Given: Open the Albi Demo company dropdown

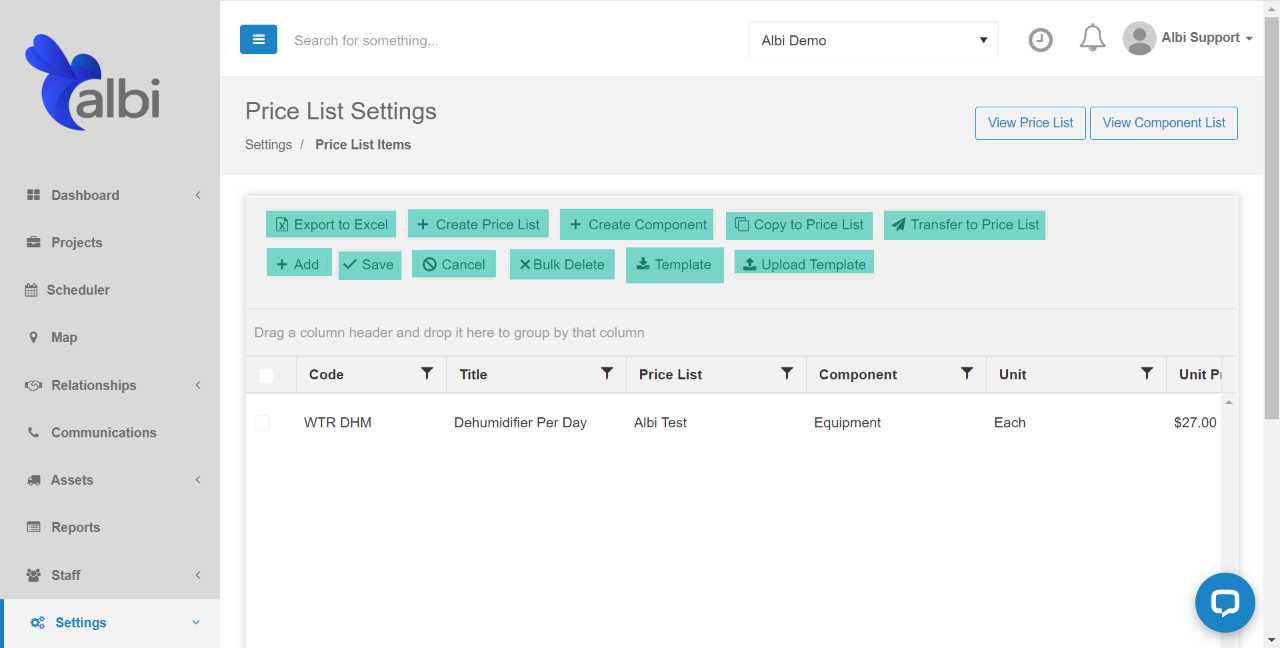Looking at the screenshot, I should coord(872,40).
